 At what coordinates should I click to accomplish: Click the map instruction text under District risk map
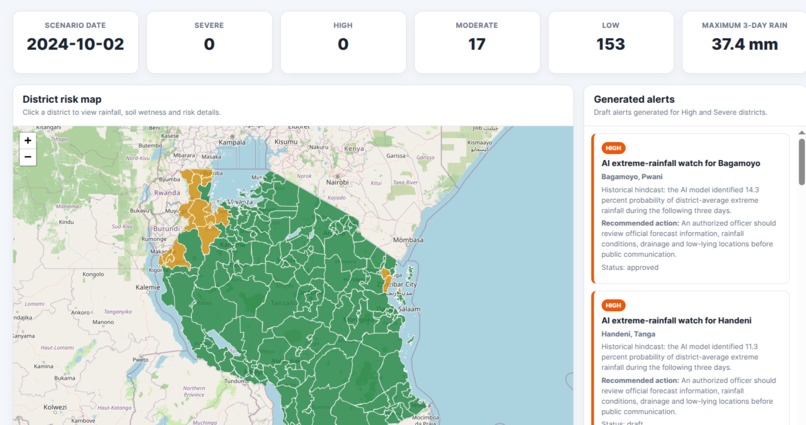(x=121, y=112)
